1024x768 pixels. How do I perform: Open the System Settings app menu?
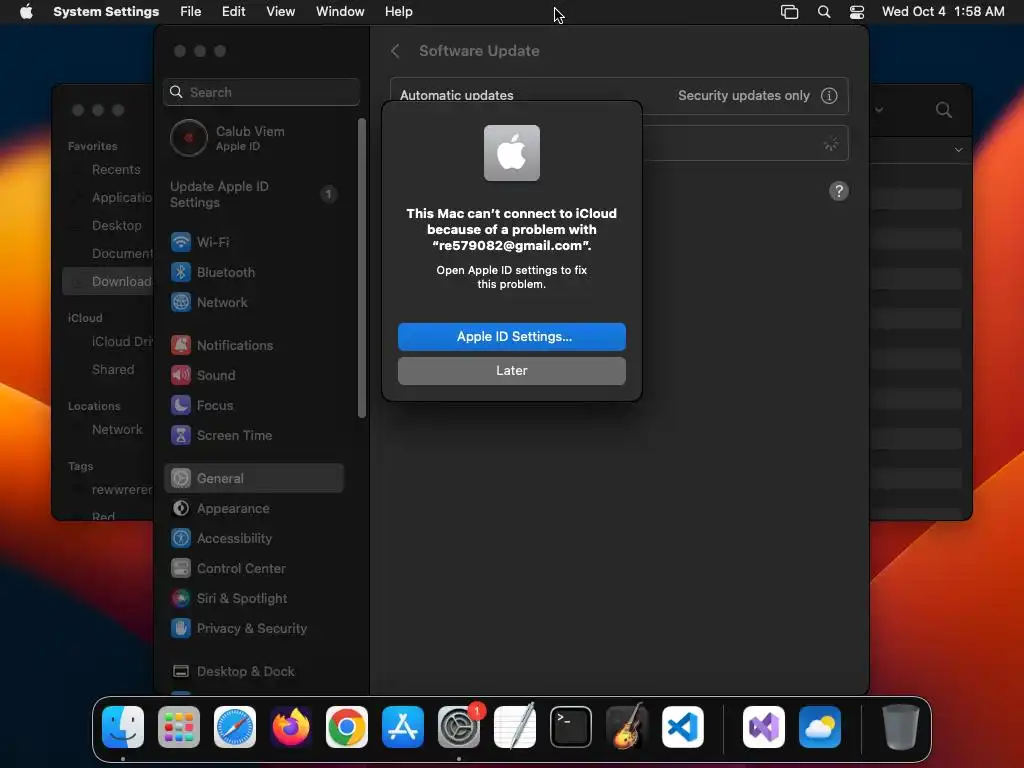[x=106, y=12]
